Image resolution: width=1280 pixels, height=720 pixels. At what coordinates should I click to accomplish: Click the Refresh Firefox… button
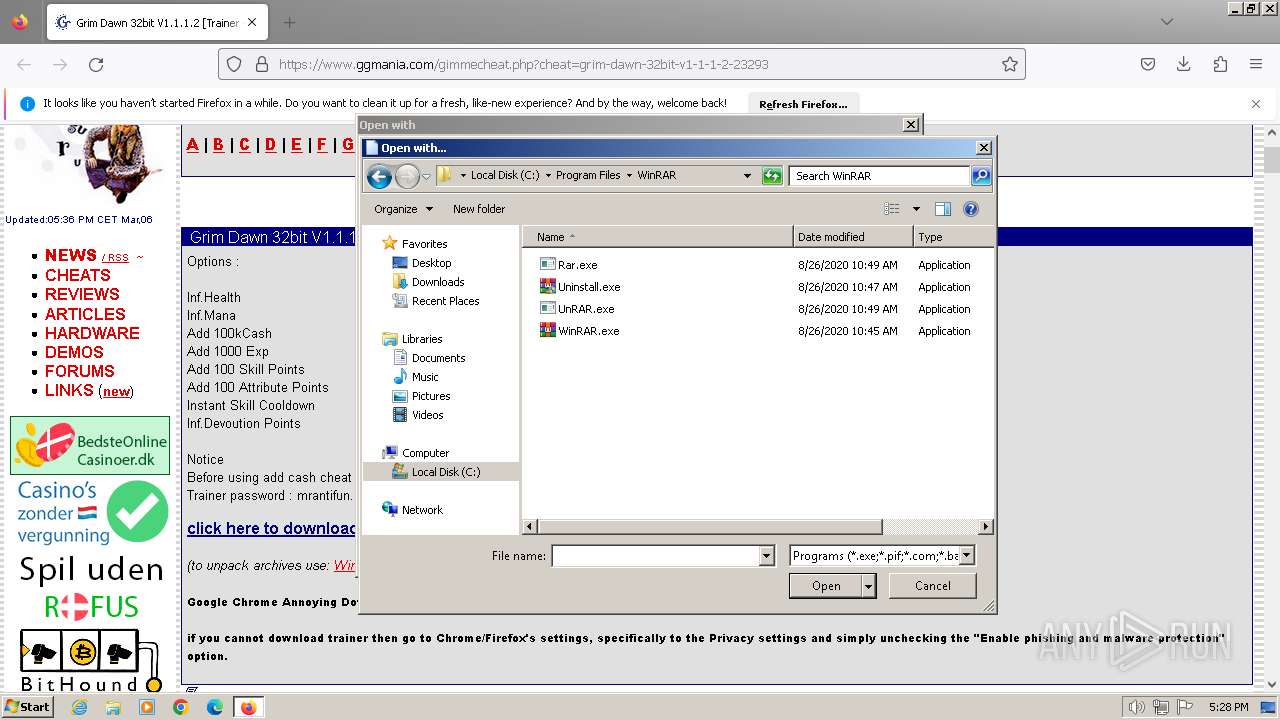[x=803, y=104]
